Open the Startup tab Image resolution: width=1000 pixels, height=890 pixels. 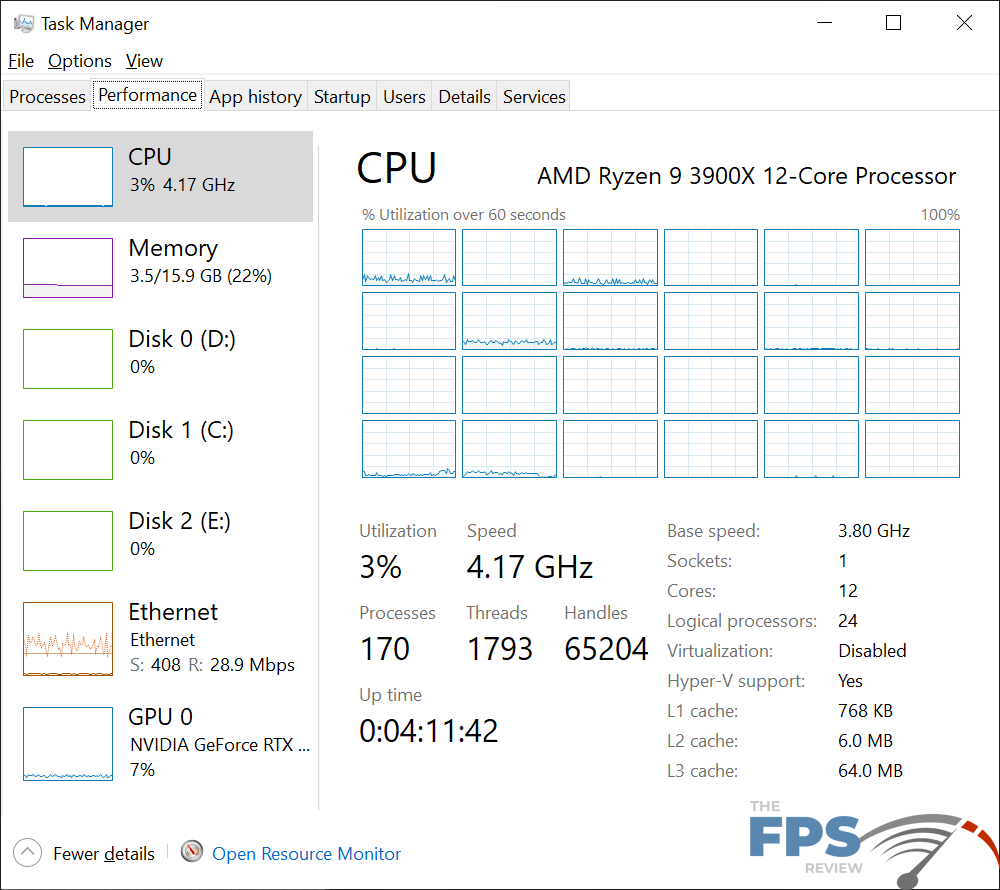pos(342,96)
